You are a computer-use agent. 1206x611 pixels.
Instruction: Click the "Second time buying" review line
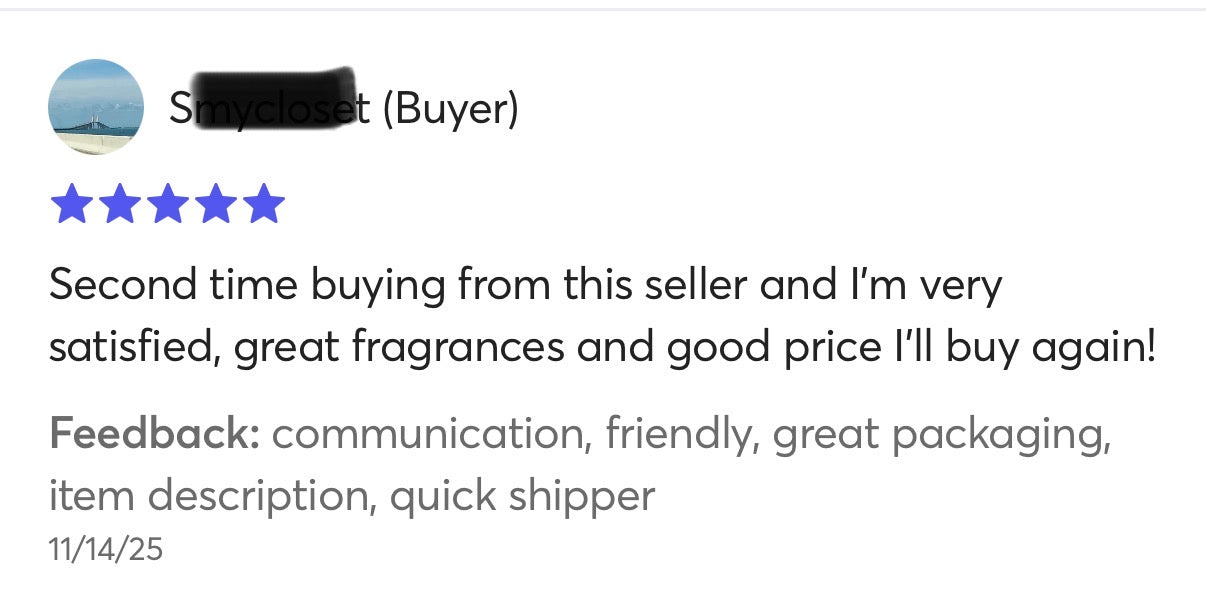[525, 286]
